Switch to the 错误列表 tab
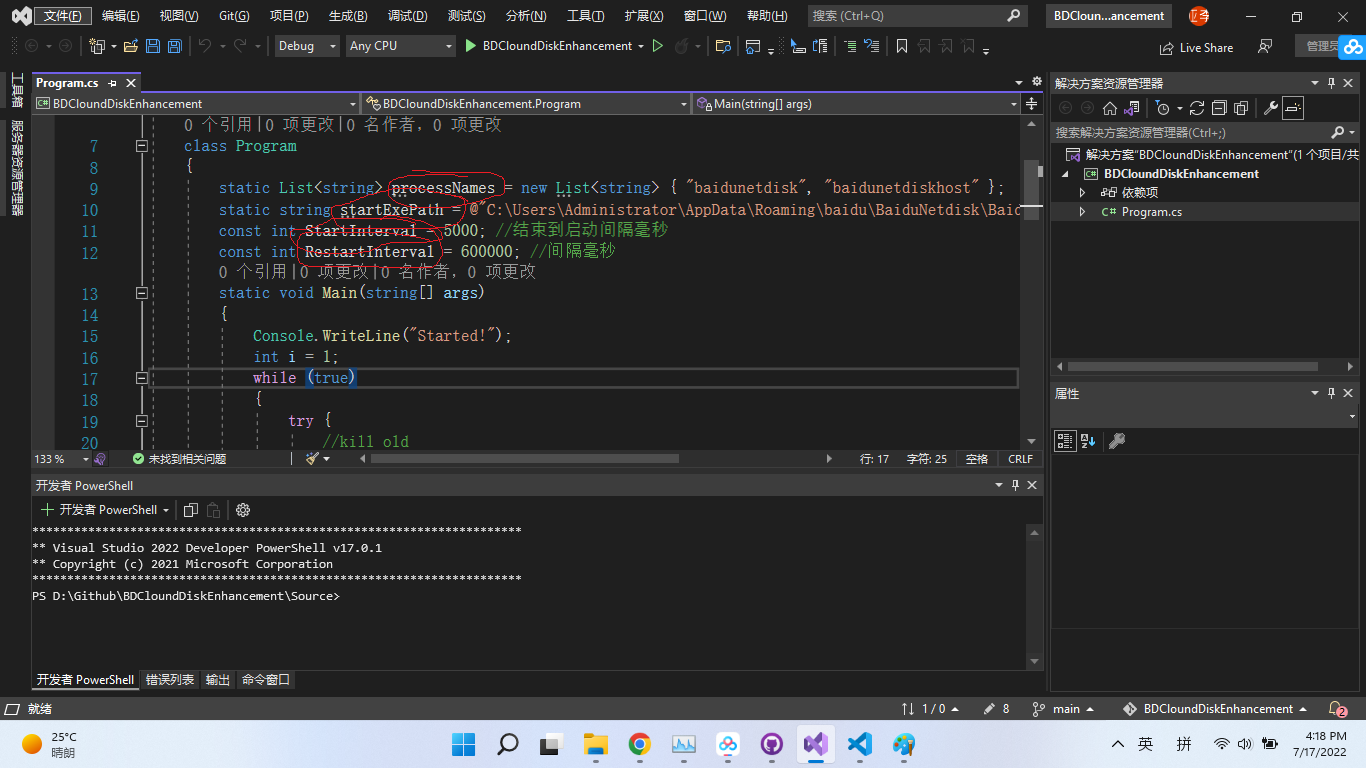Viewport: 1366px width, 768px height. 170,680
